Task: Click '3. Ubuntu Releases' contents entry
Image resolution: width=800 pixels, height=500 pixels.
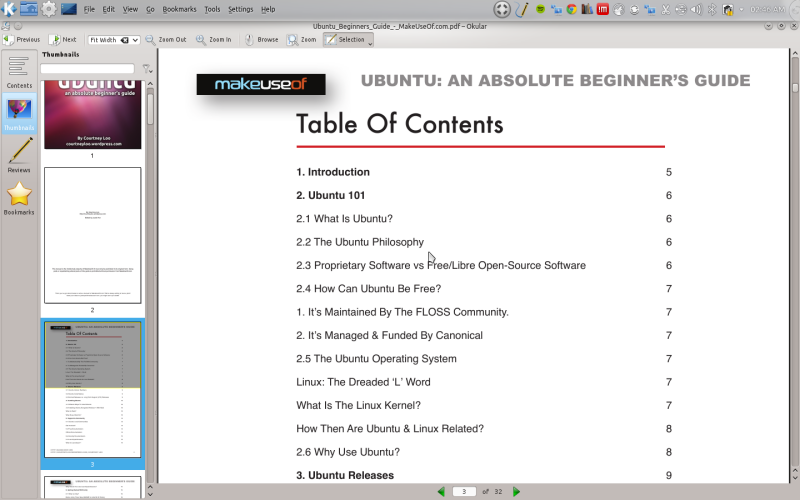Action: [x=345, y=475]
